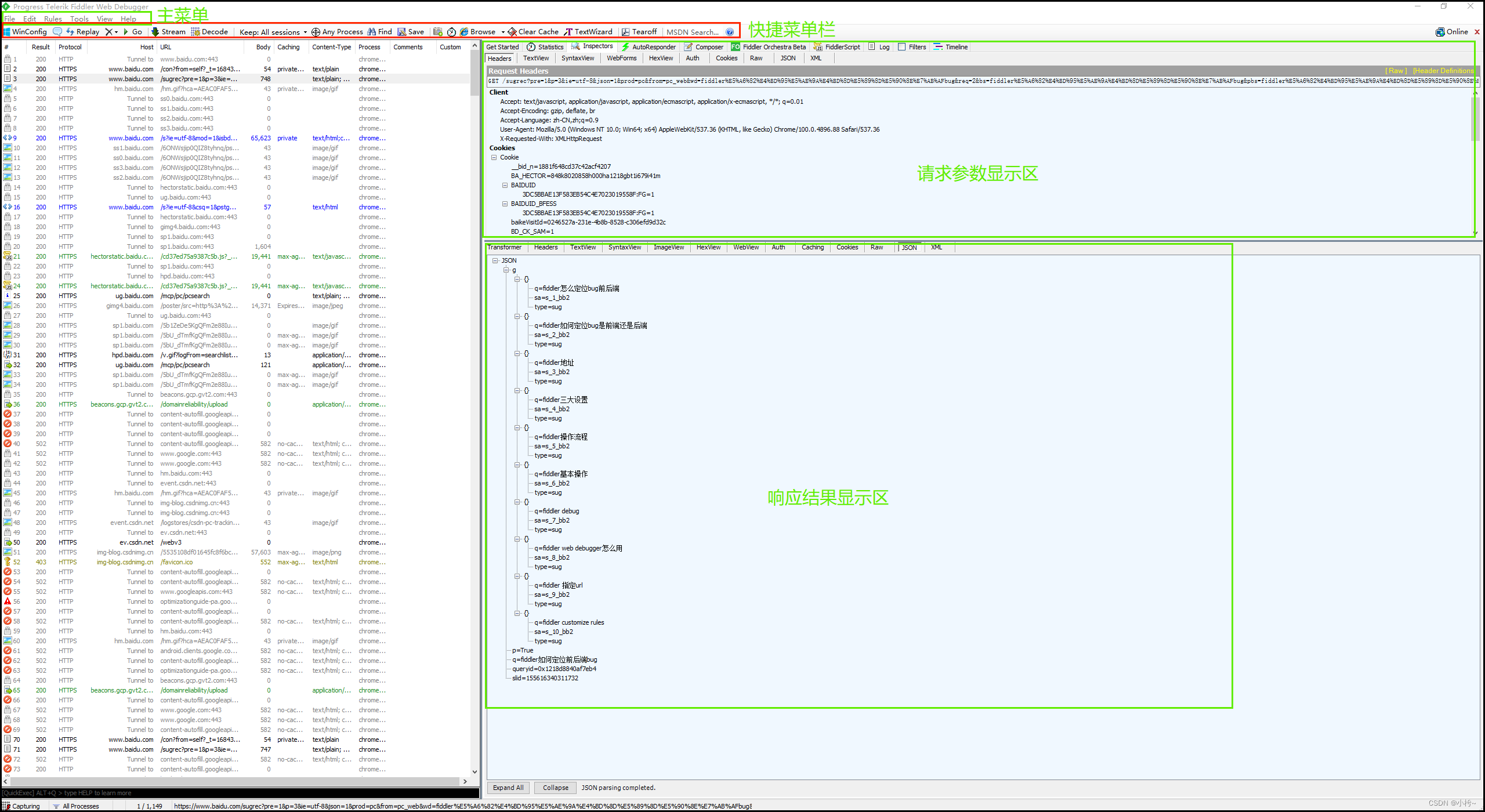Open dropdown arrow beside Remove X
The image size is (1485, 812).
(116, 32)
